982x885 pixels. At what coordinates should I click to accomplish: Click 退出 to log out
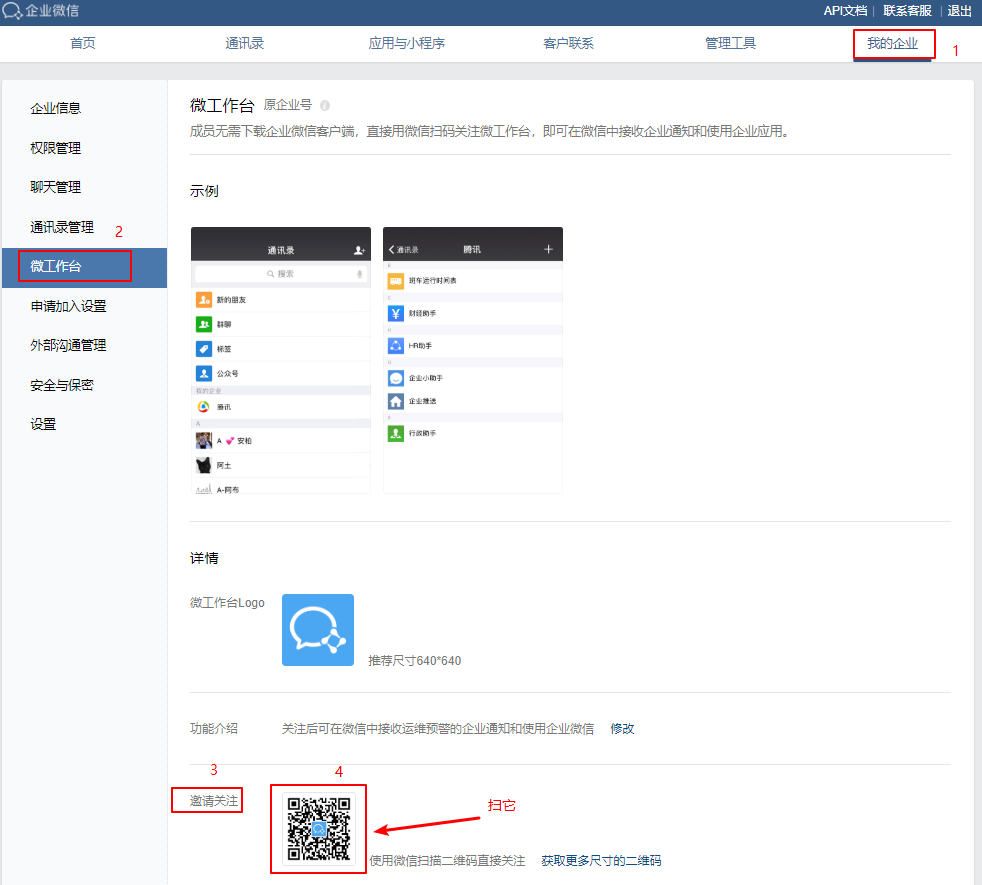959,11
